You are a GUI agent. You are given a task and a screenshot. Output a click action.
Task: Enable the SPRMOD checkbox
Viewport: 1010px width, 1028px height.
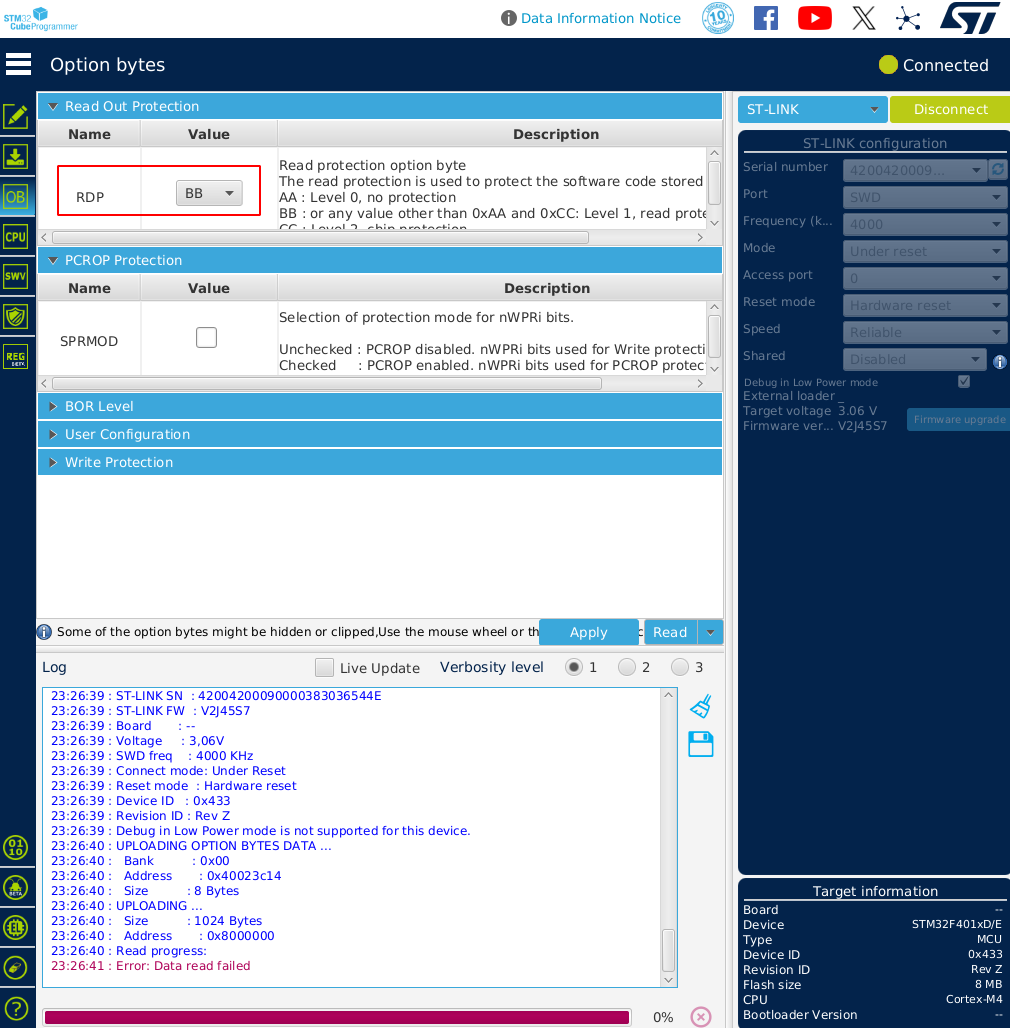tap(206, 338)
